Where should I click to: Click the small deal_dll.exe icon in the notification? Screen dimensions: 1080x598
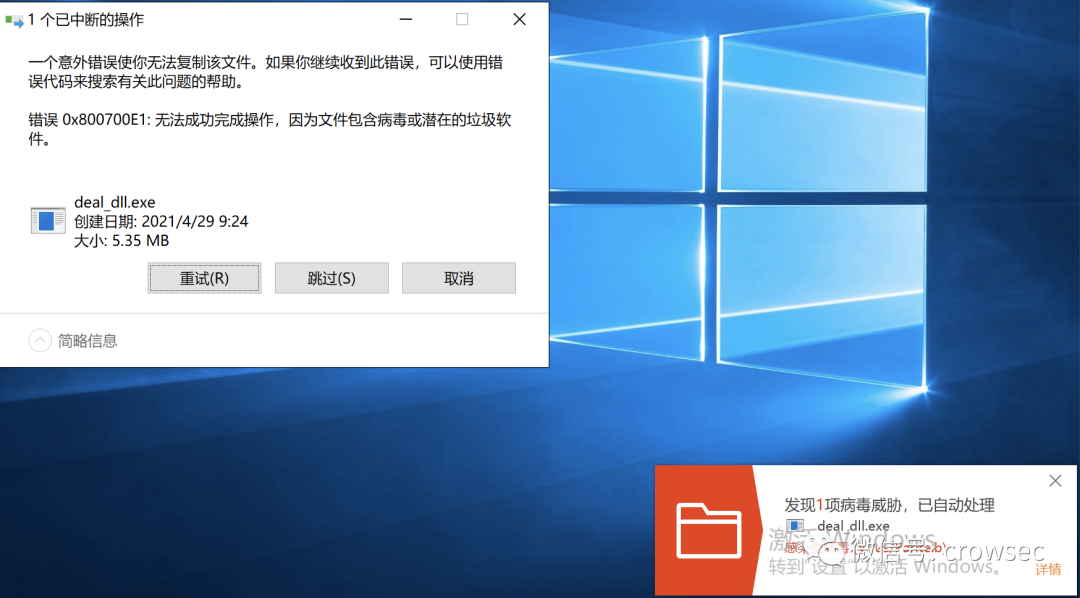click(796, 526)
